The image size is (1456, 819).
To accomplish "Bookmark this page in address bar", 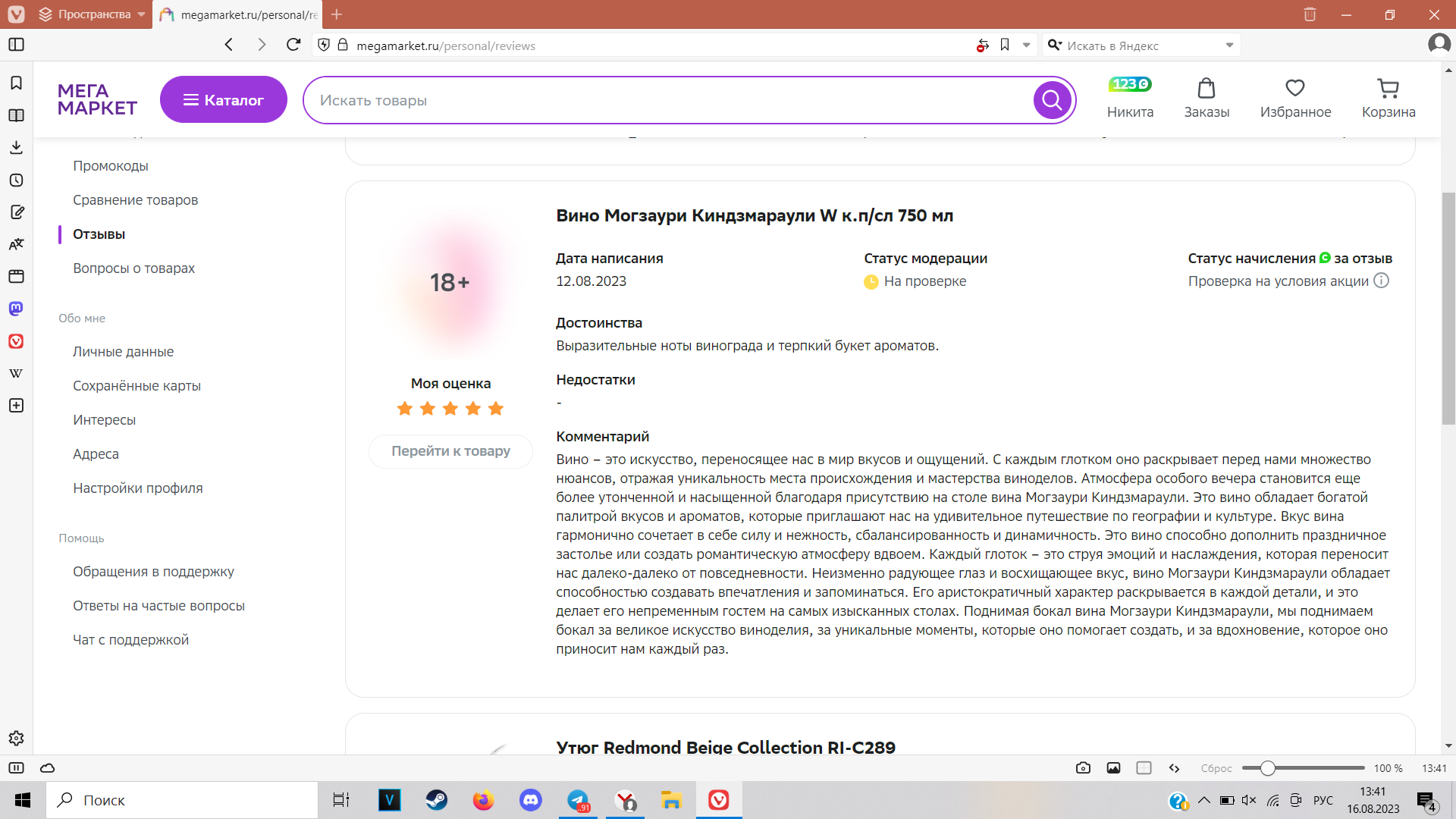I will coord(1005,45).
